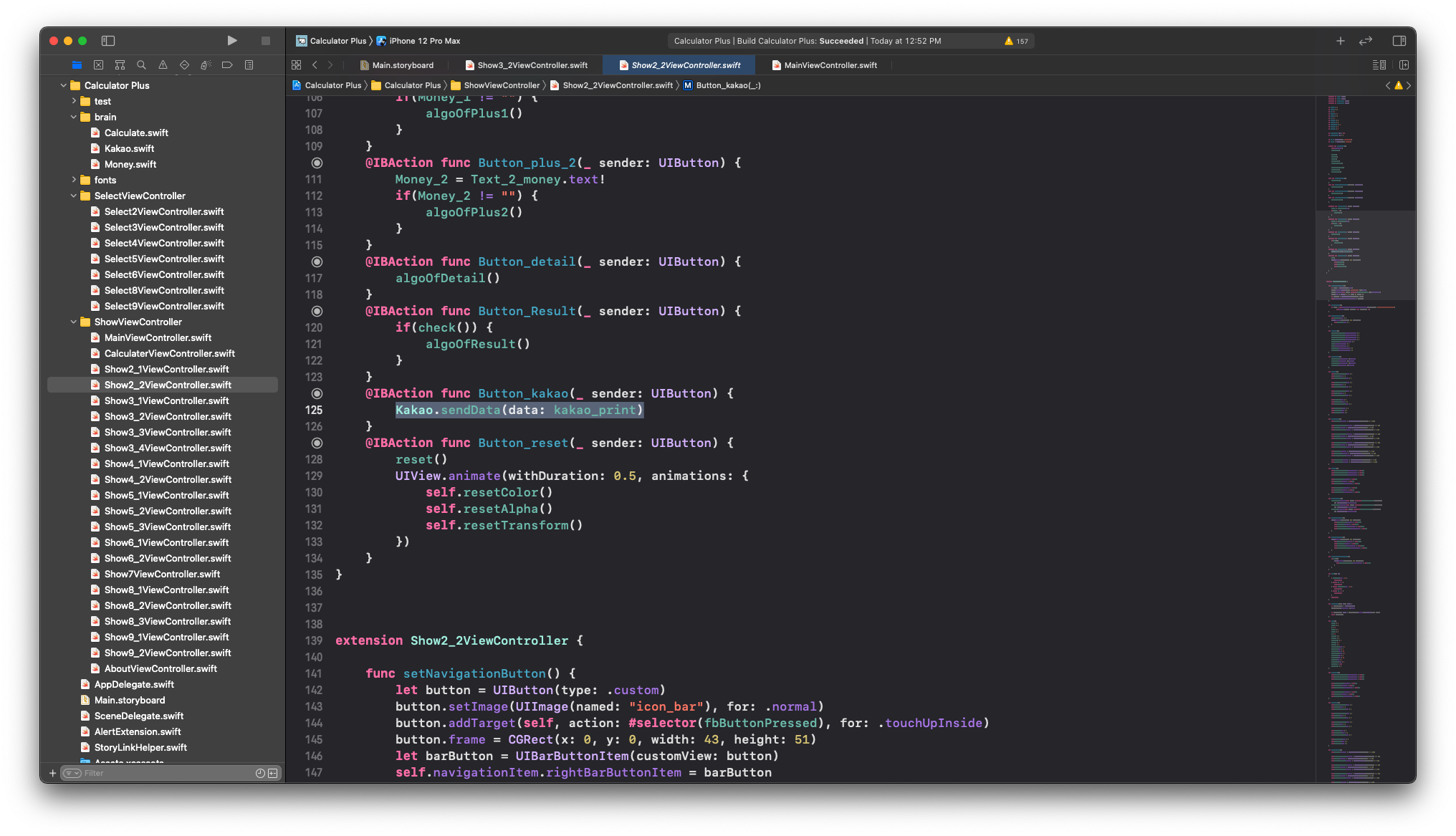Show the Breakpoint navigator
The image size is (1456, 836).
click(x=227, y=65)
